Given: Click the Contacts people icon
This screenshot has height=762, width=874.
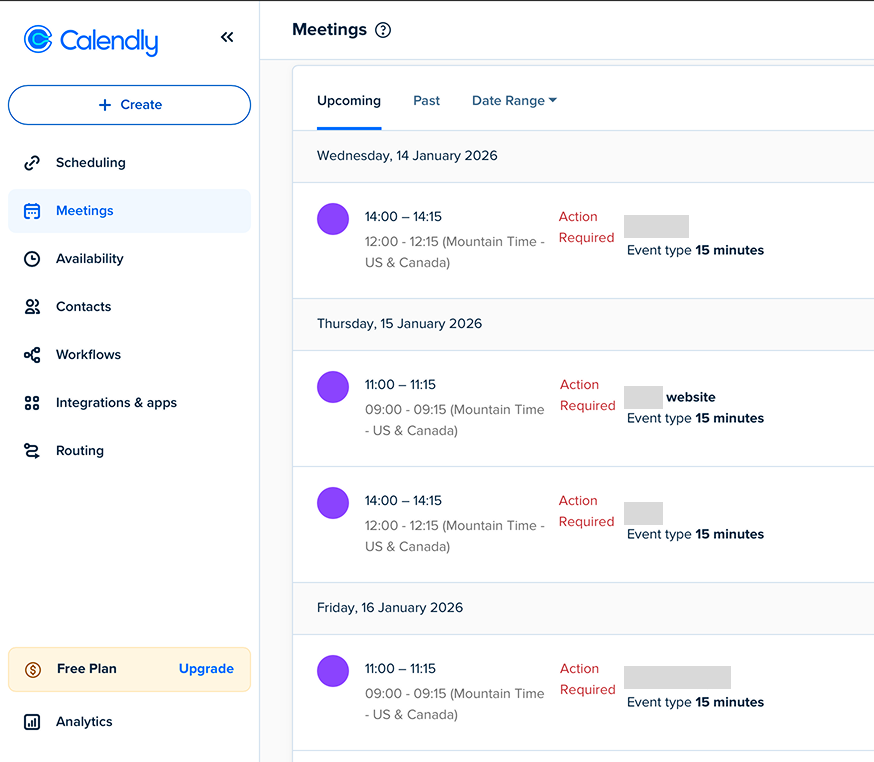Looking at the screenshot, I should [32, 307].
